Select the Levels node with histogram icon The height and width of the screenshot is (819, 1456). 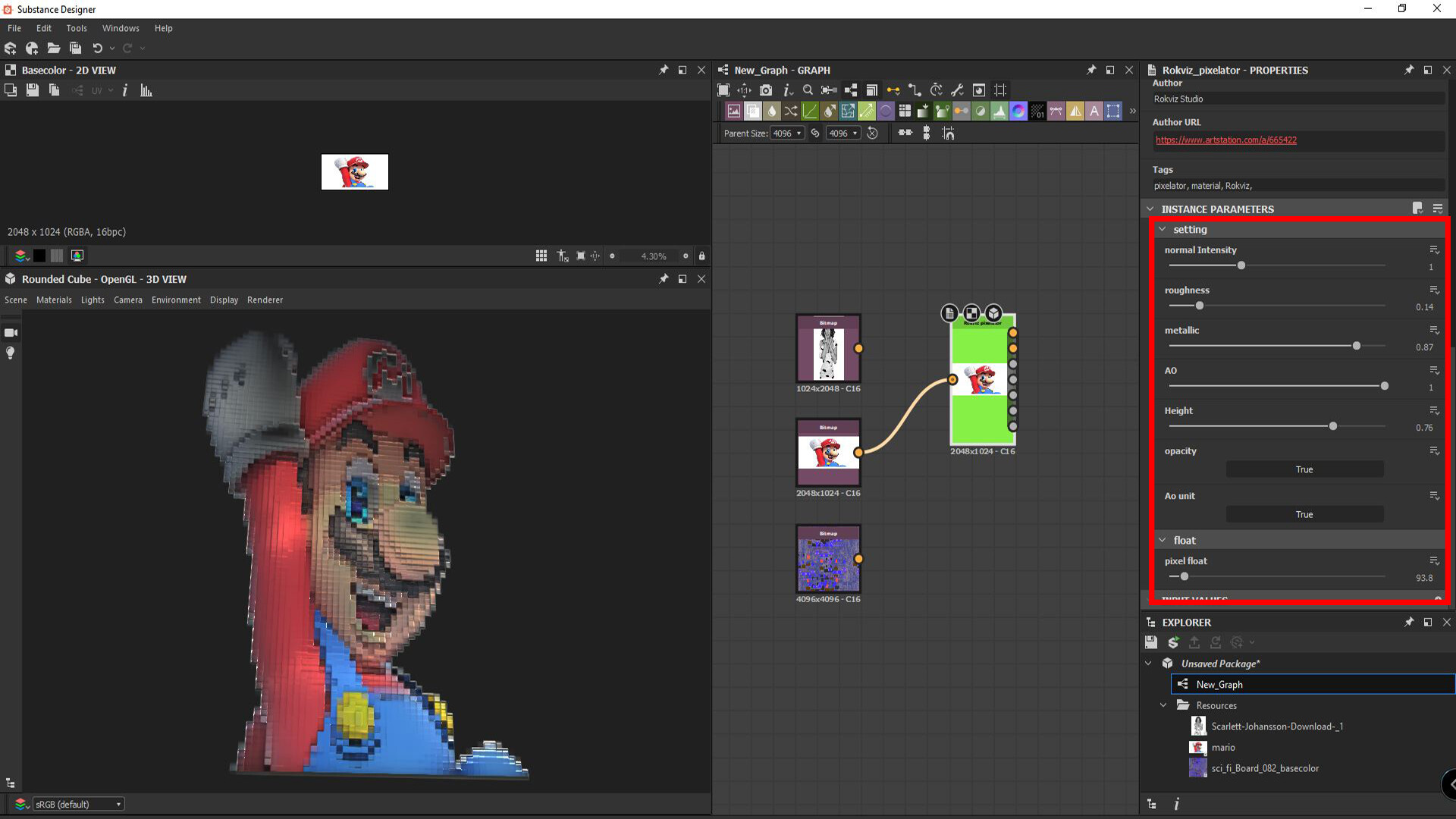coord(999,111)
